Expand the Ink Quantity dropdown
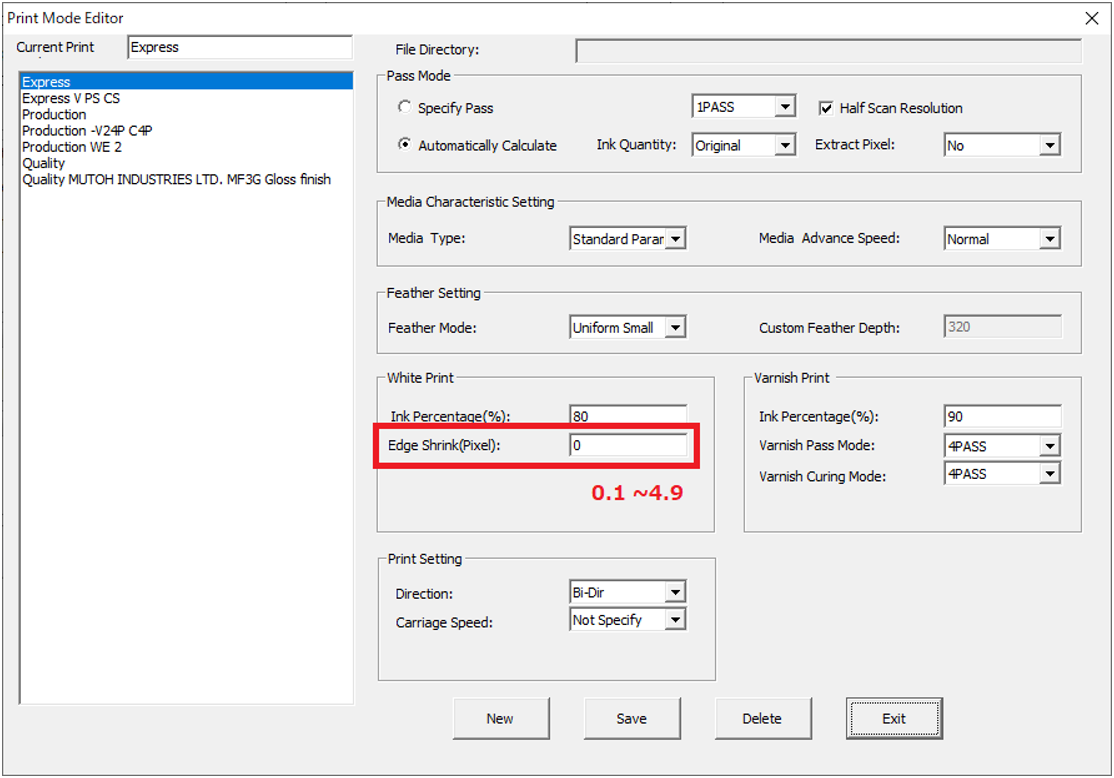1114x778 pixels. pos(785,146)
